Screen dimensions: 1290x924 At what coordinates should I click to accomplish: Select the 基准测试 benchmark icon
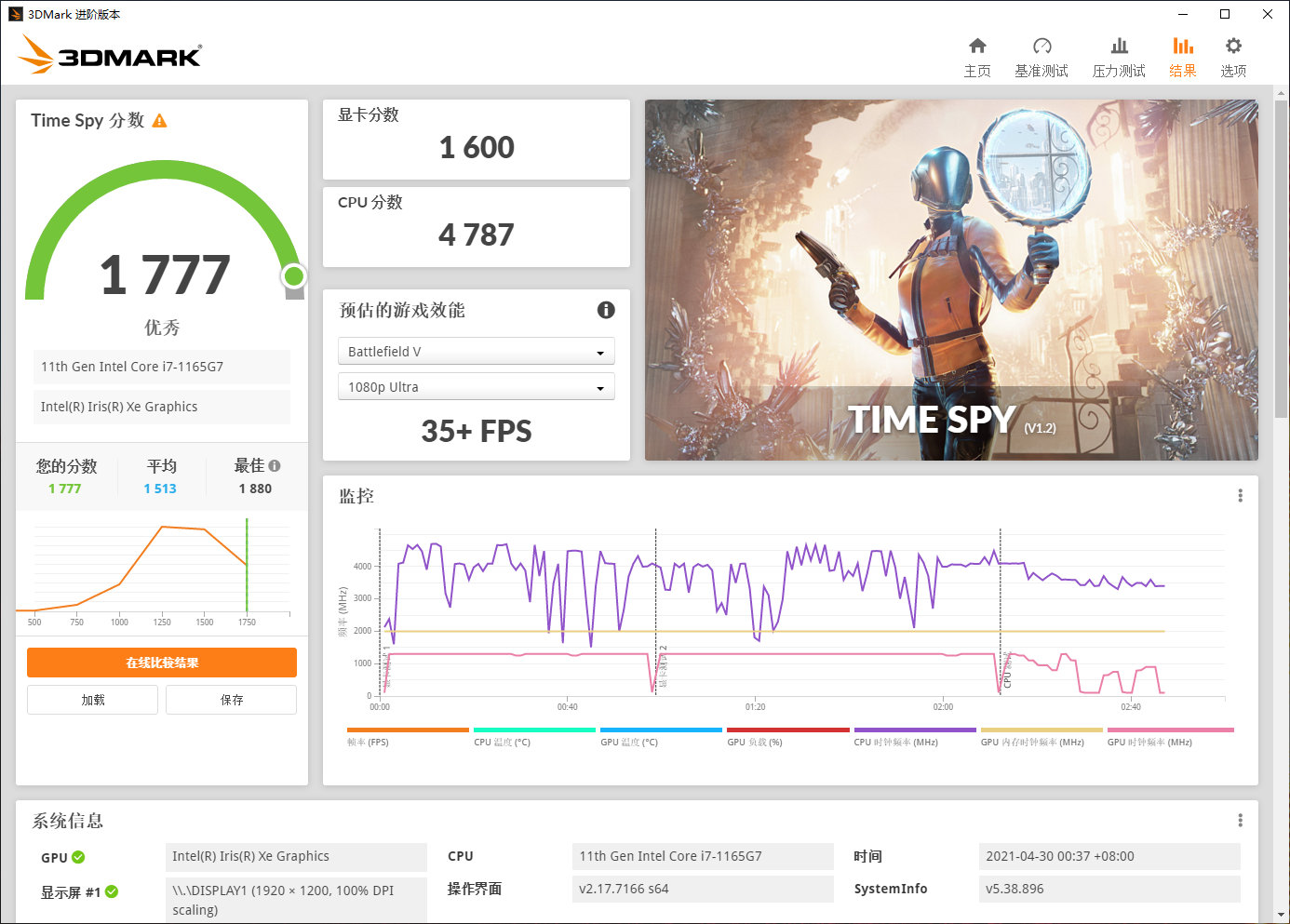pyautogui.click(x=1042, y=54)
